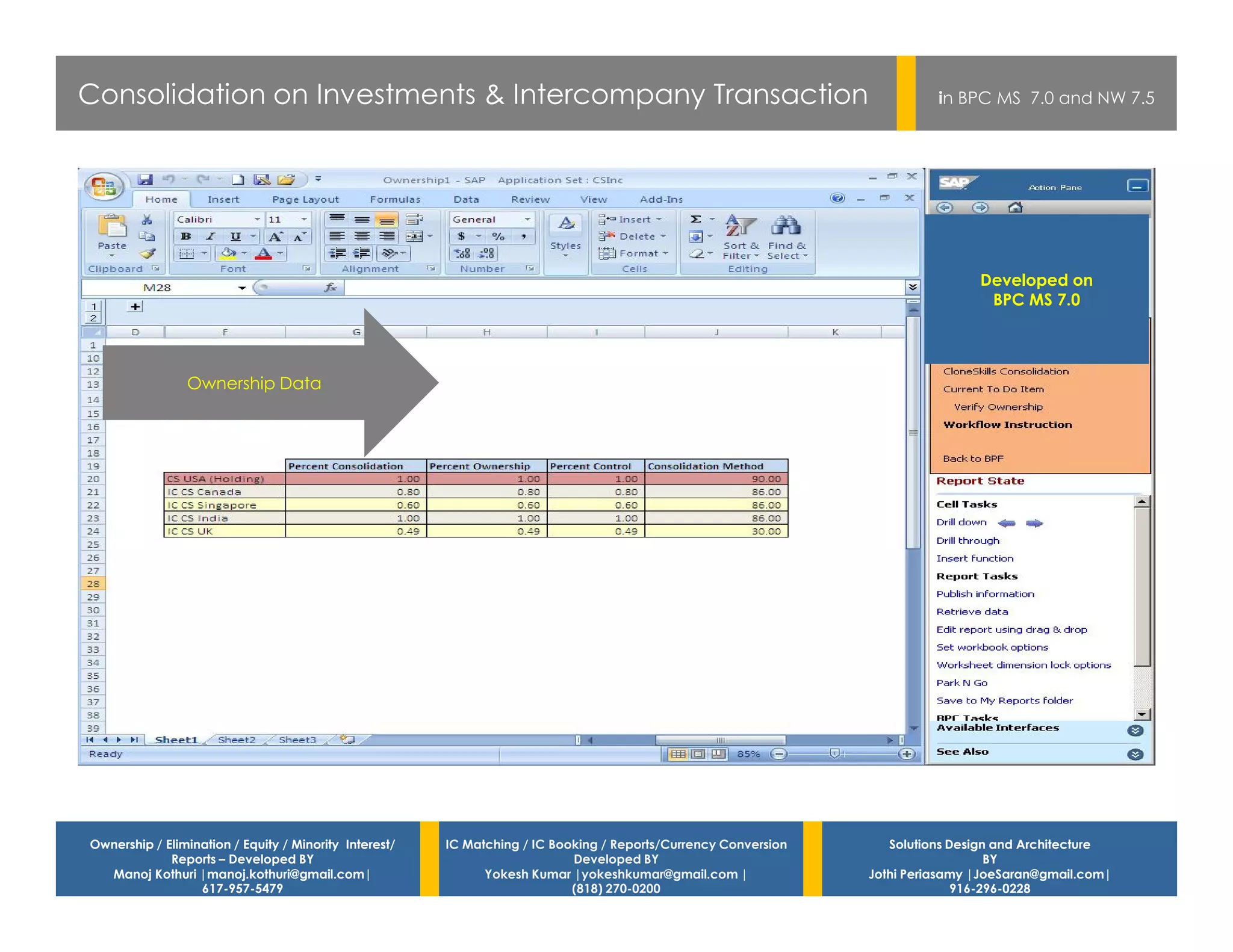The image size is (1233, 952).
Task: Open the font size dropdown
Action: tap(304, 220)
